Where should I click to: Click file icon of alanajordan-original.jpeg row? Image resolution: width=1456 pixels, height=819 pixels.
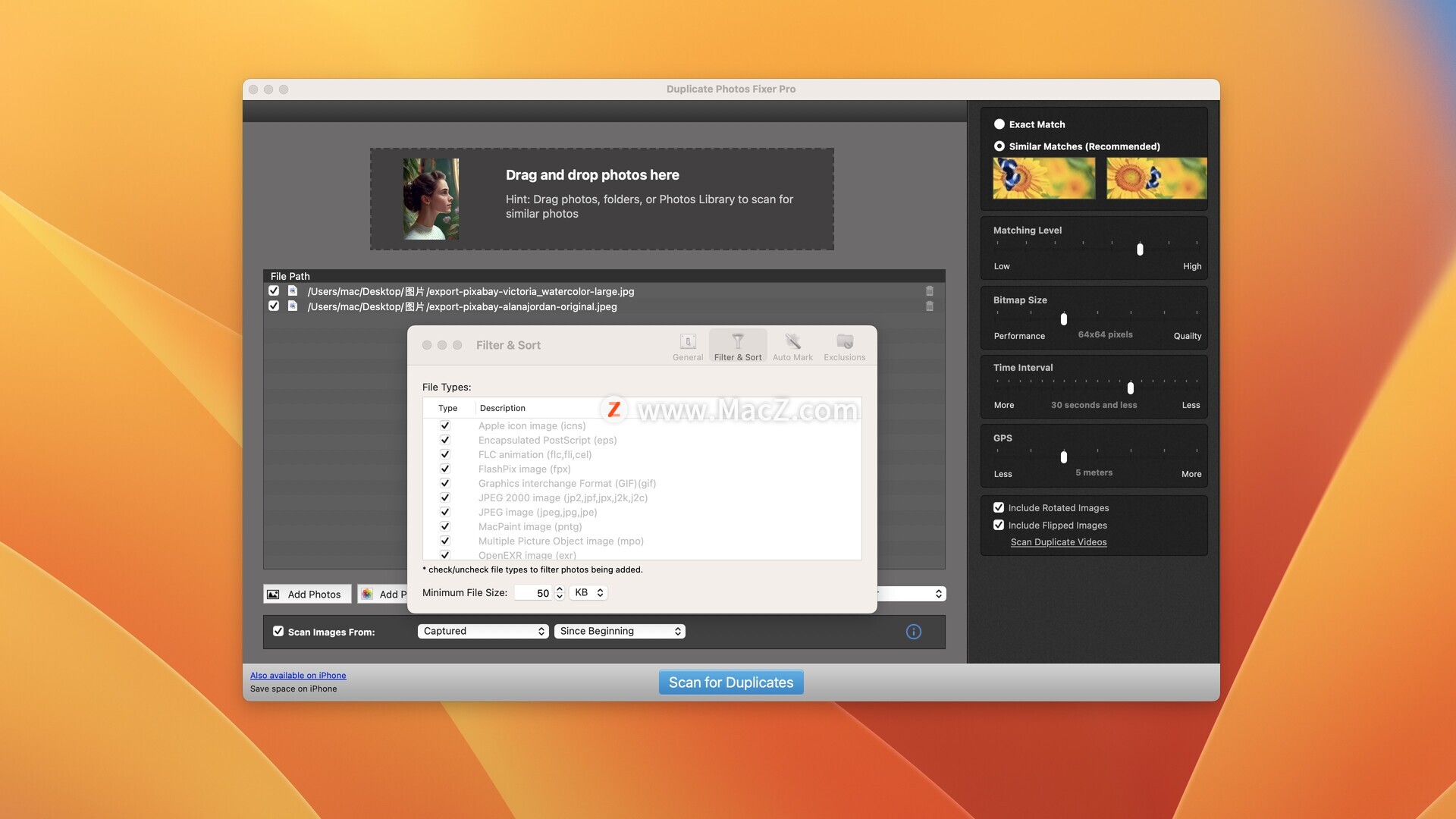point(292,306)
